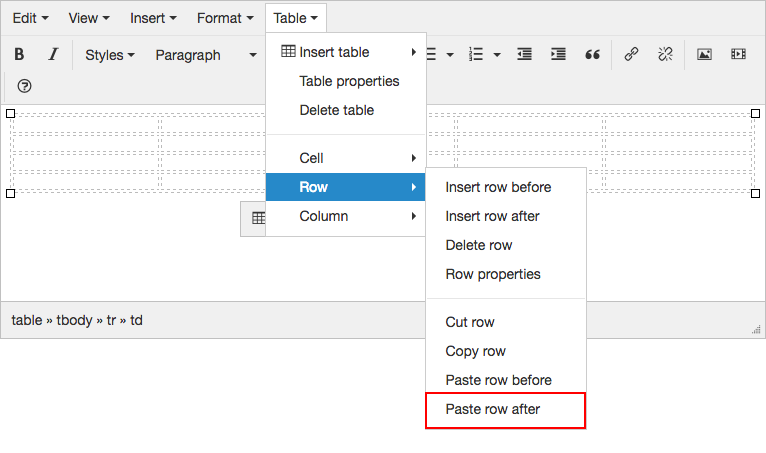This screenshot has width=766, height=453.
Task: Apply blockquote formatting
Action: (x=592, y=55)
